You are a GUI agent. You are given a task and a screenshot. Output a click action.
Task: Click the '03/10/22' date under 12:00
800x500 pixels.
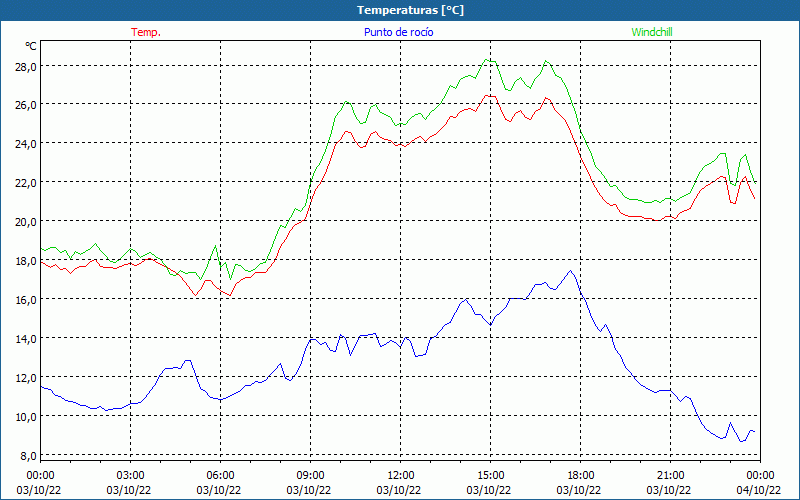[x=399, y=490]
